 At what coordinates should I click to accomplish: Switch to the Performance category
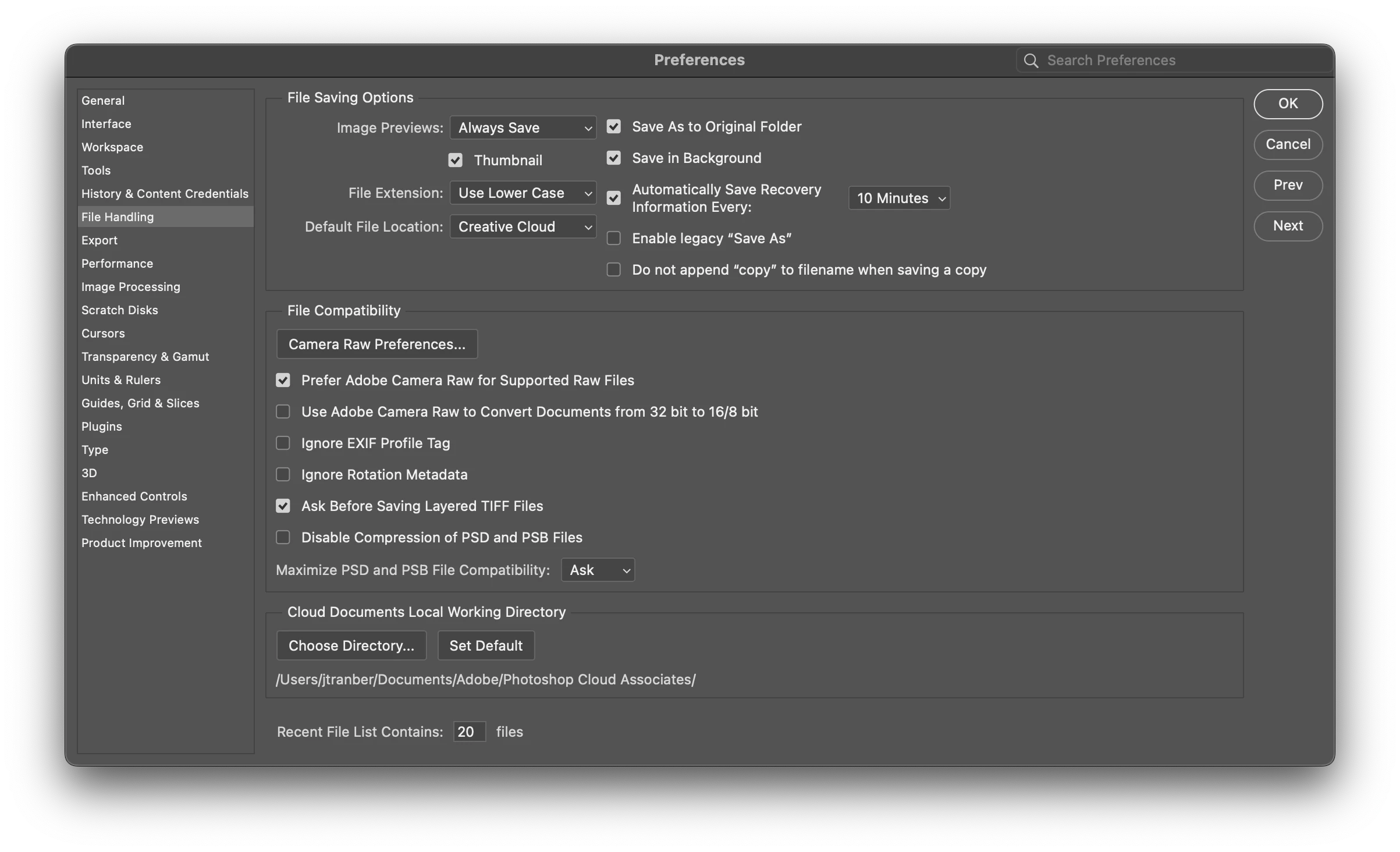[x=117, y=264]
